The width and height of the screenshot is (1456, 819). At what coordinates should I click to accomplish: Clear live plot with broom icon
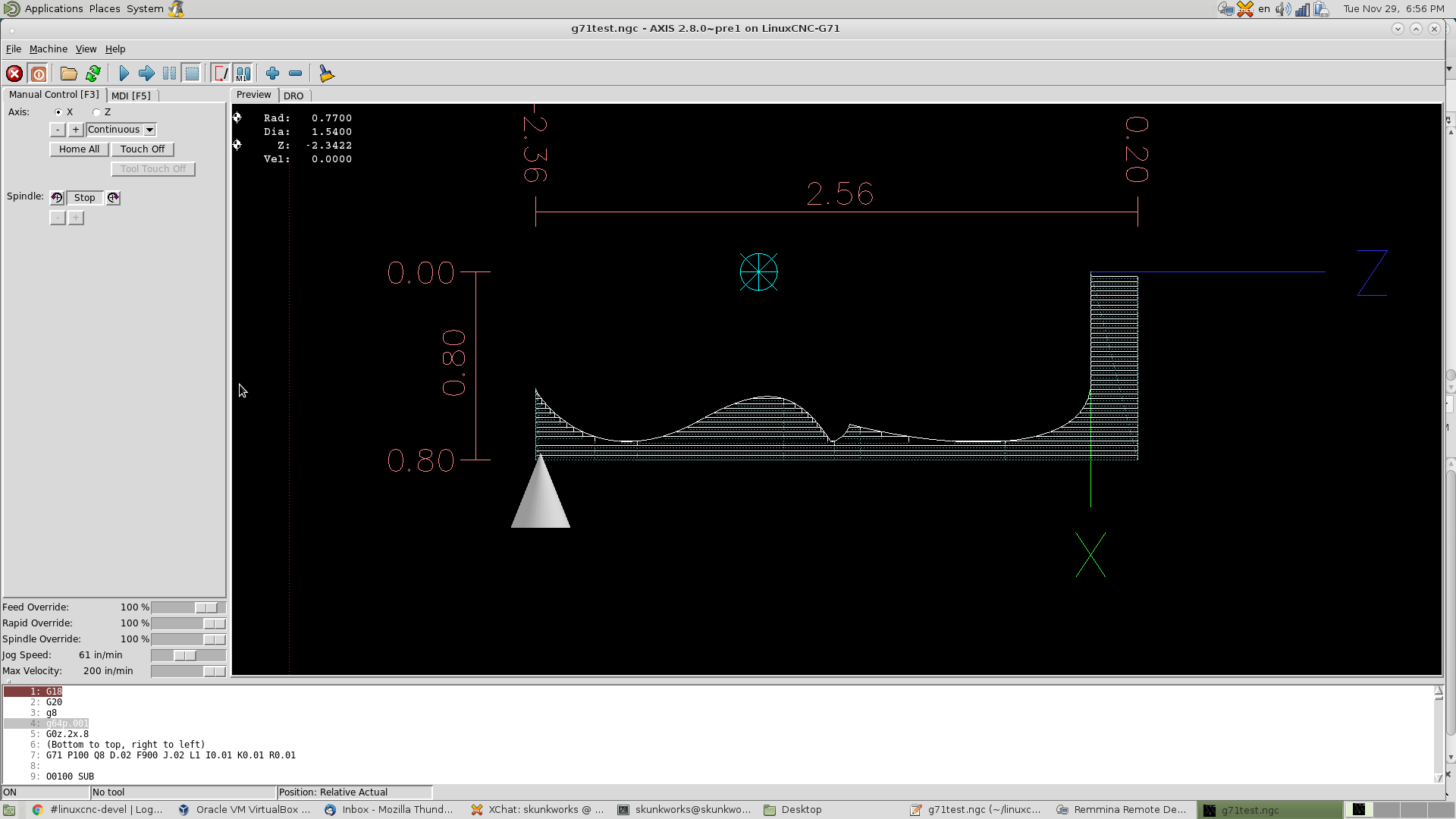[x=326, y=74]
